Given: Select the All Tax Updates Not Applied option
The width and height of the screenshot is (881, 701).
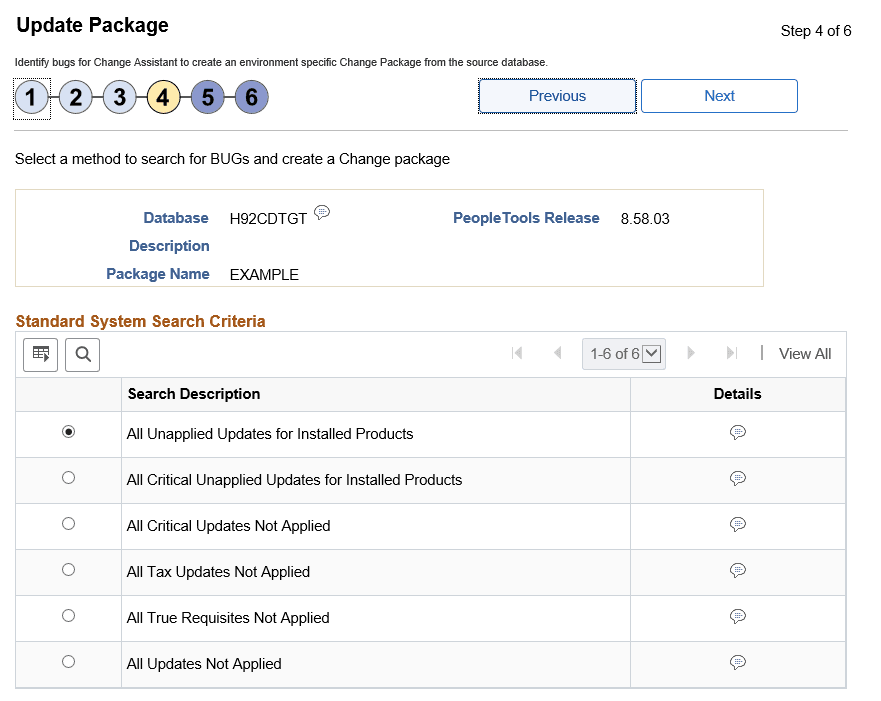Looking at the screenshot, I should click(67, 569).
